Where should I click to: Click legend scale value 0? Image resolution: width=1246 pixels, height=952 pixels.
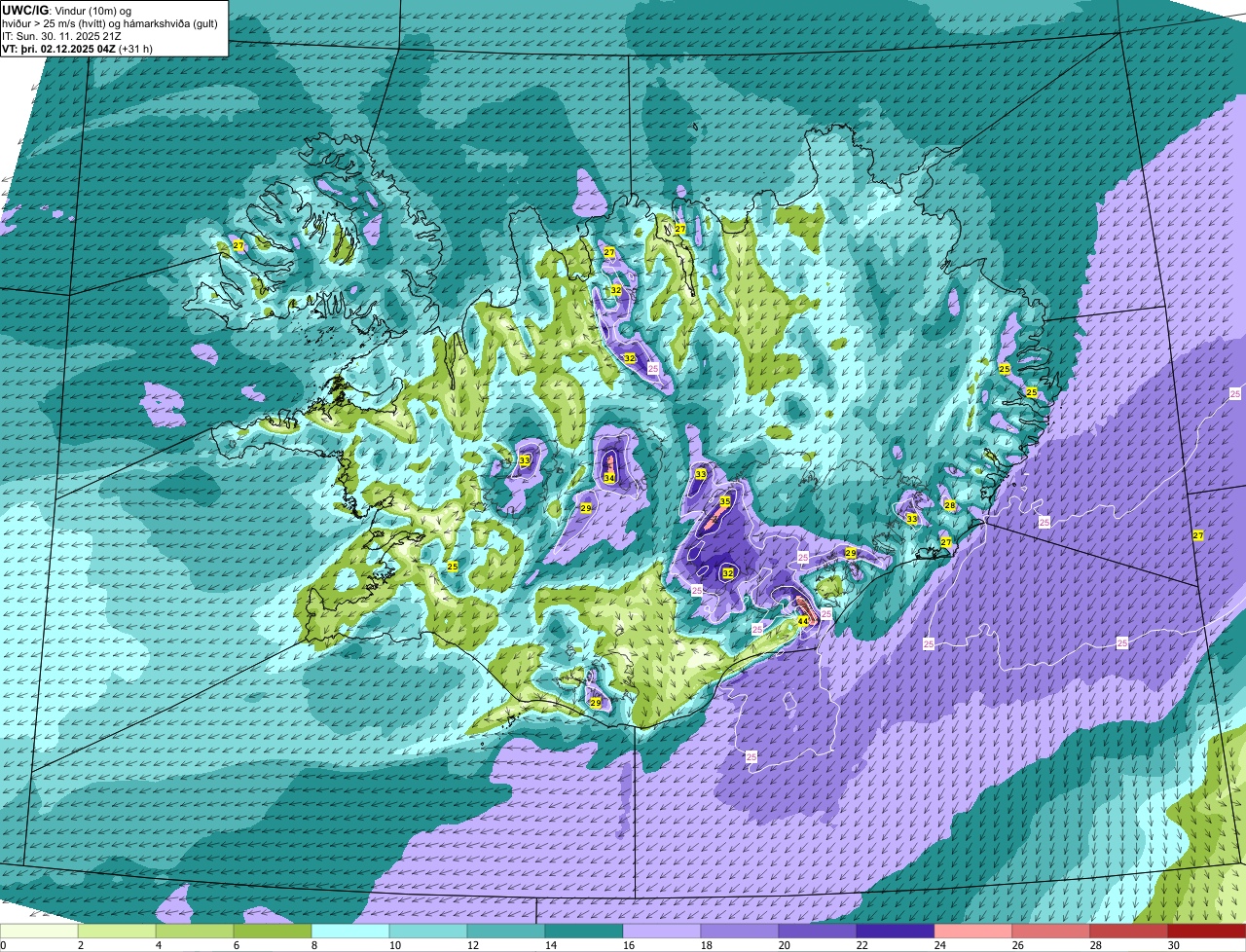click(x=3, y=945)
